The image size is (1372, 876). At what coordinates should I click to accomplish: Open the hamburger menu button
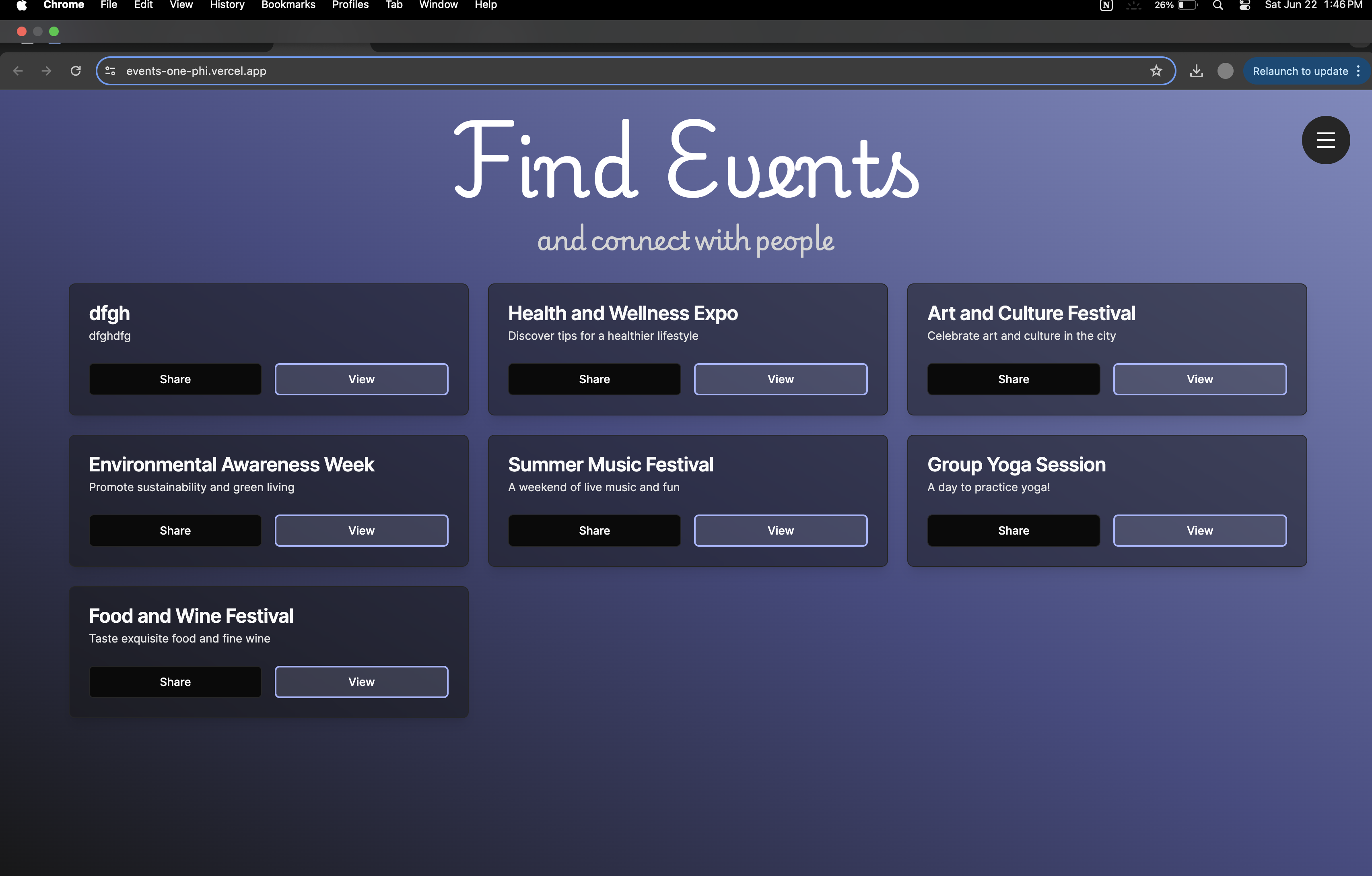[x=1325, y=140]
